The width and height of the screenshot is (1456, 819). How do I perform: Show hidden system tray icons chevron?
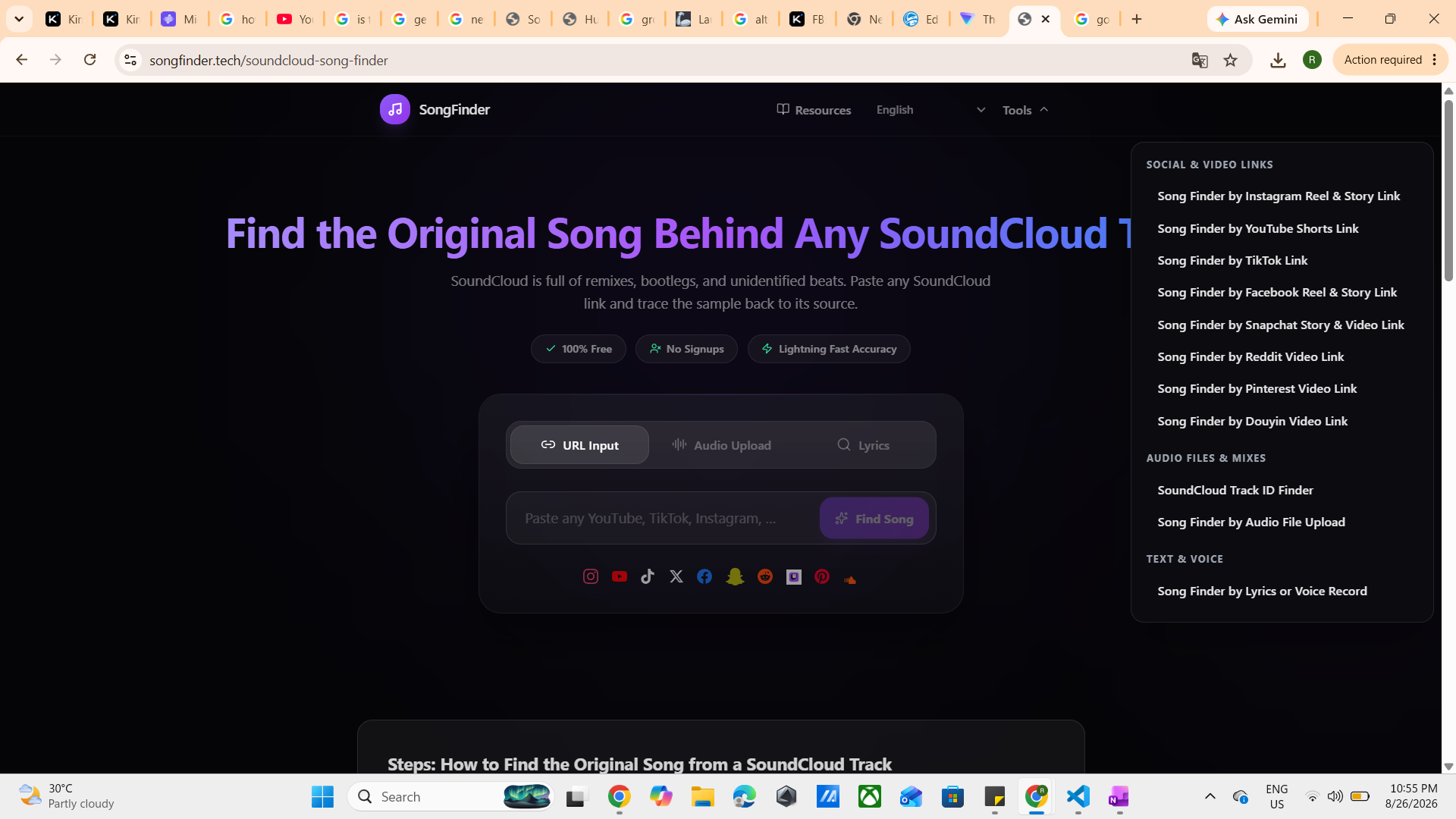tap(1210, 797)
